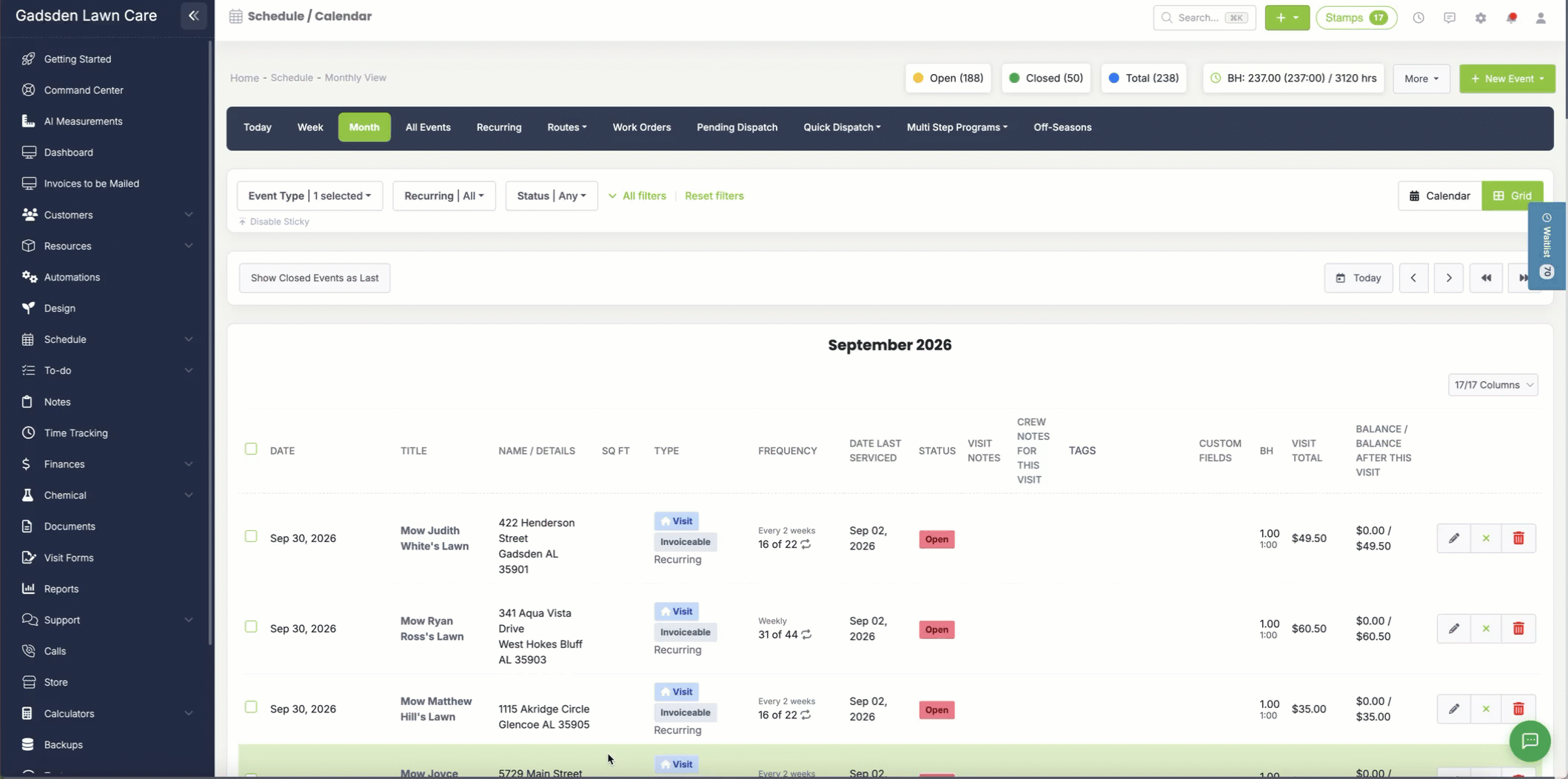The image size is (1568, 779).
Task: Click the red notification bell icon
Action: point(1511,18)
